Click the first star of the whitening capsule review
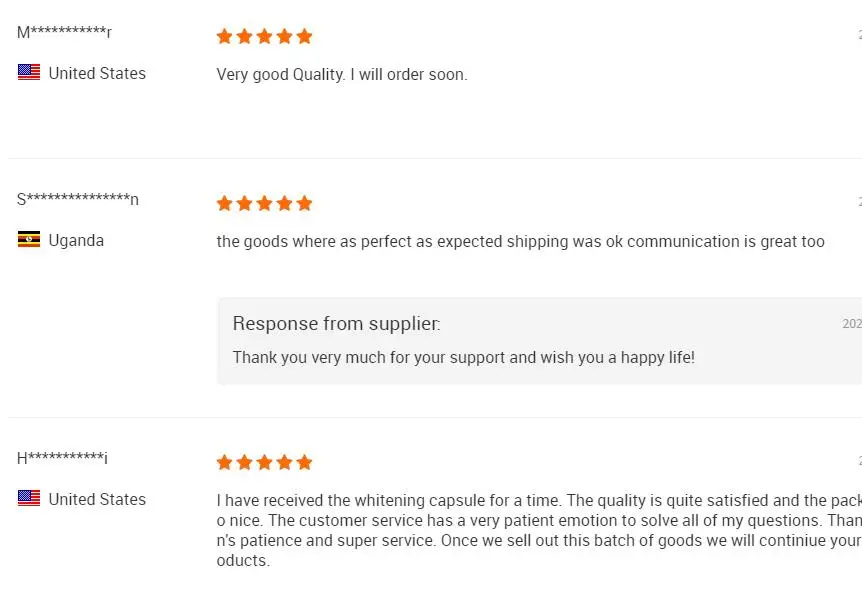The height and width of the screenshot is (591, 862). point(225,462)
